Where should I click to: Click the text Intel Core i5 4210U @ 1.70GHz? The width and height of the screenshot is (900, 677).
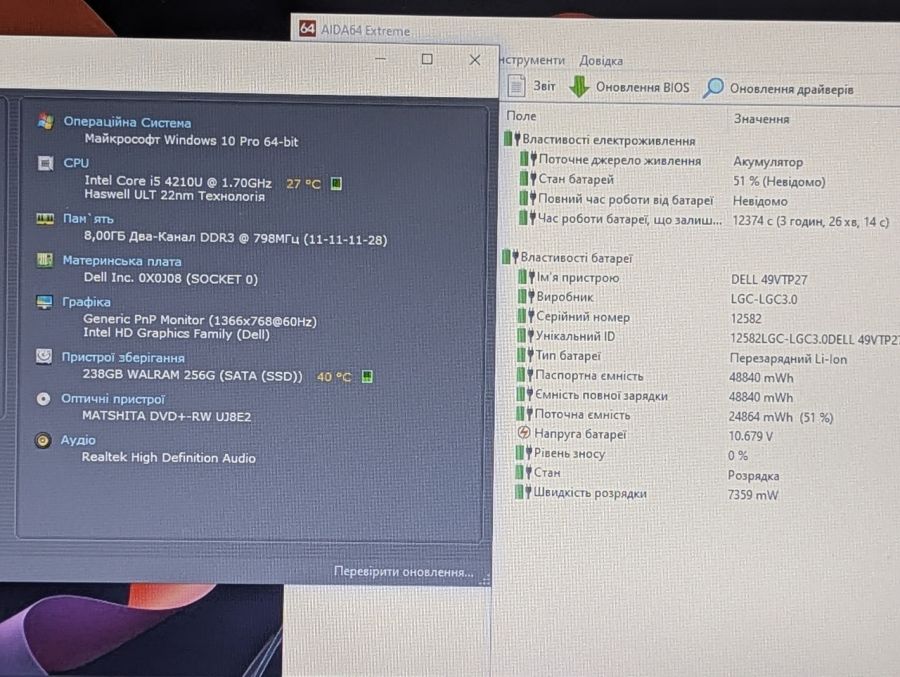[x=178, y=182]
